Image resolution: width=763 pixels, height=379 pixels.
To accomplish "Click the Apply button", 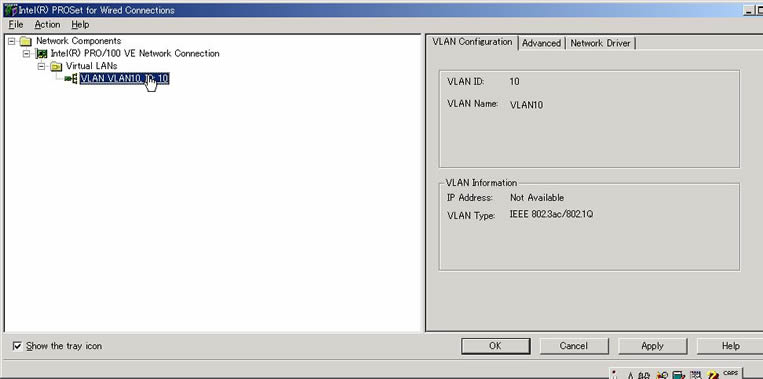I will (x=652, y=346).
